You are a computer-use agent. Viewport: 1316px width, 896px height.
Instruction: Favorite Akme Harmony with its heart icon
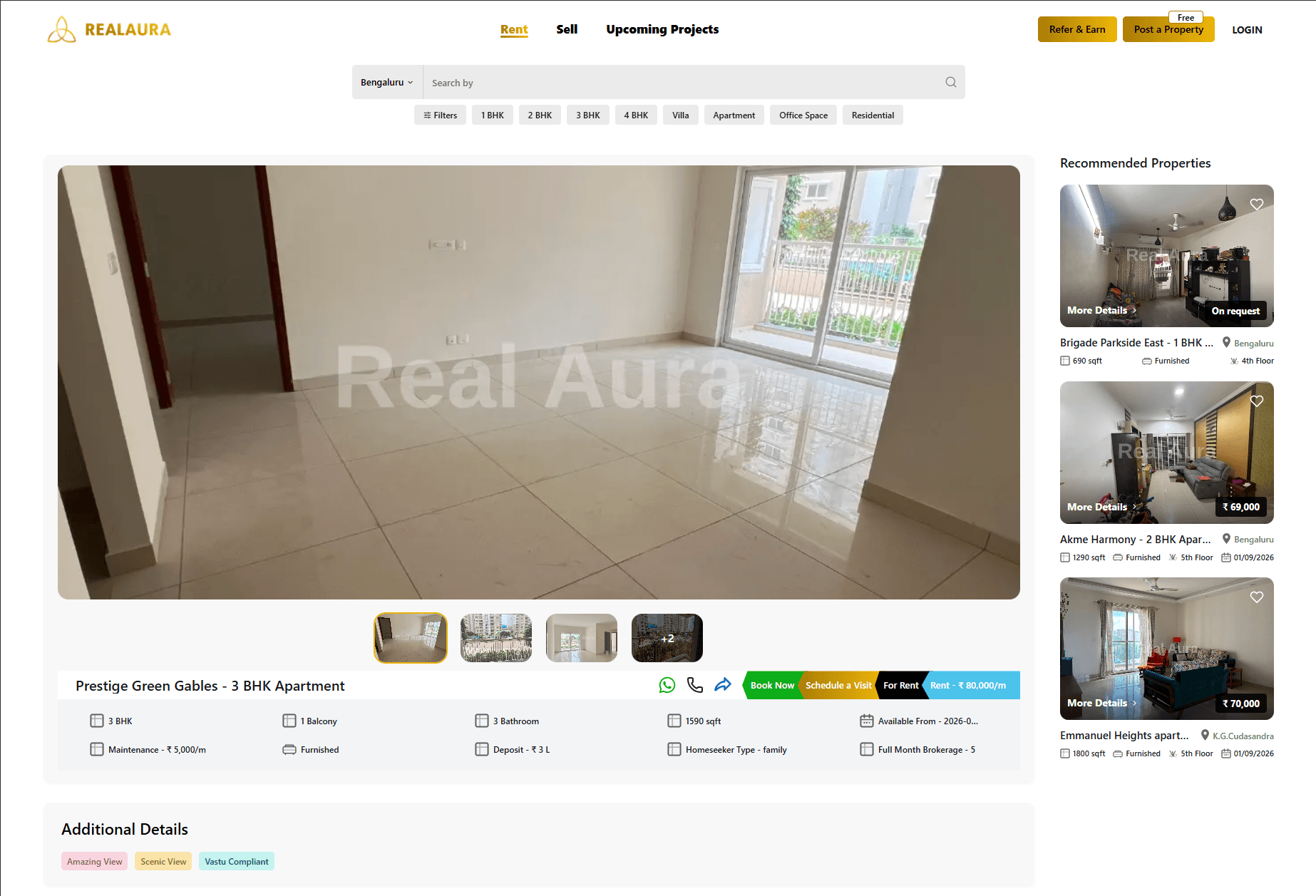(x=1257, y=401)
